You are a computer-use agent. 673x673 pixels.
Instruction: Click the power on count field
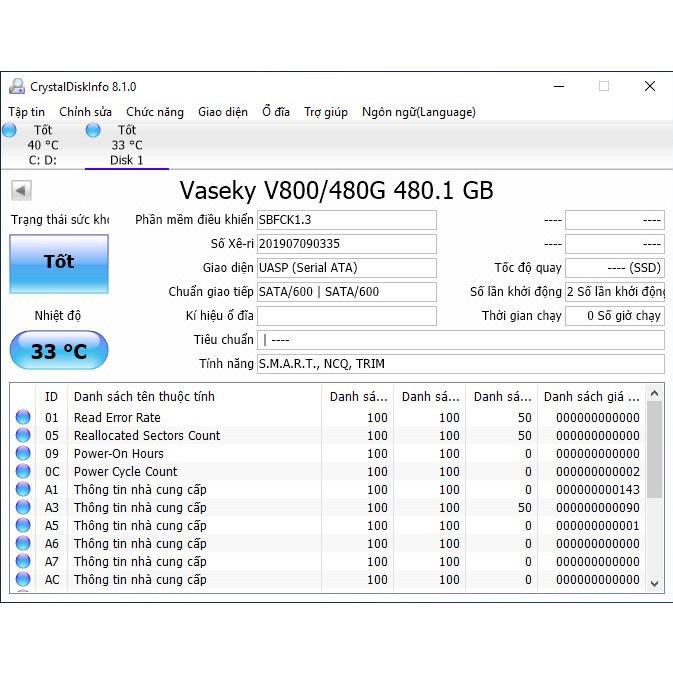point(615,292)
